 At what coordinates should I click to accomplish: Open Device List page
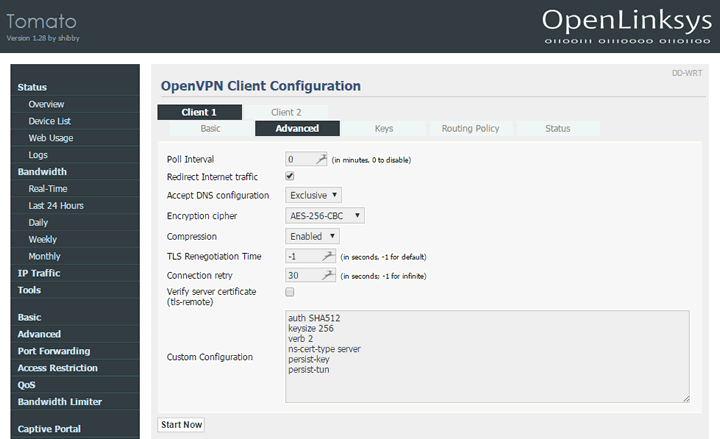click(50, 121)
